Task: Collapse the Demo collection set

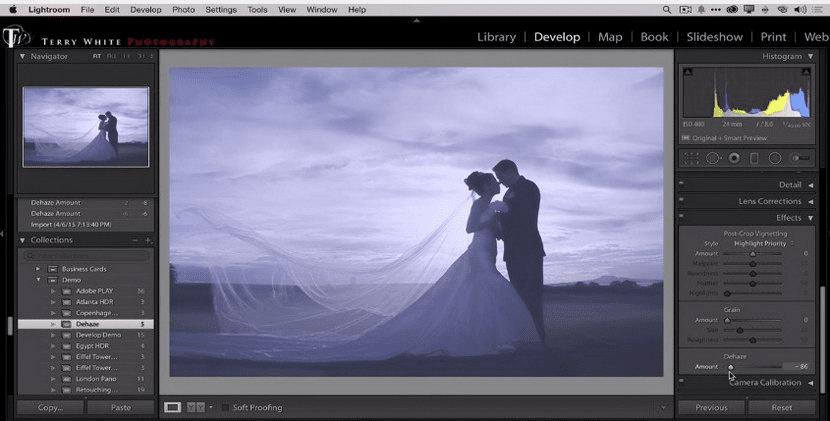Action: click(38, 280)
